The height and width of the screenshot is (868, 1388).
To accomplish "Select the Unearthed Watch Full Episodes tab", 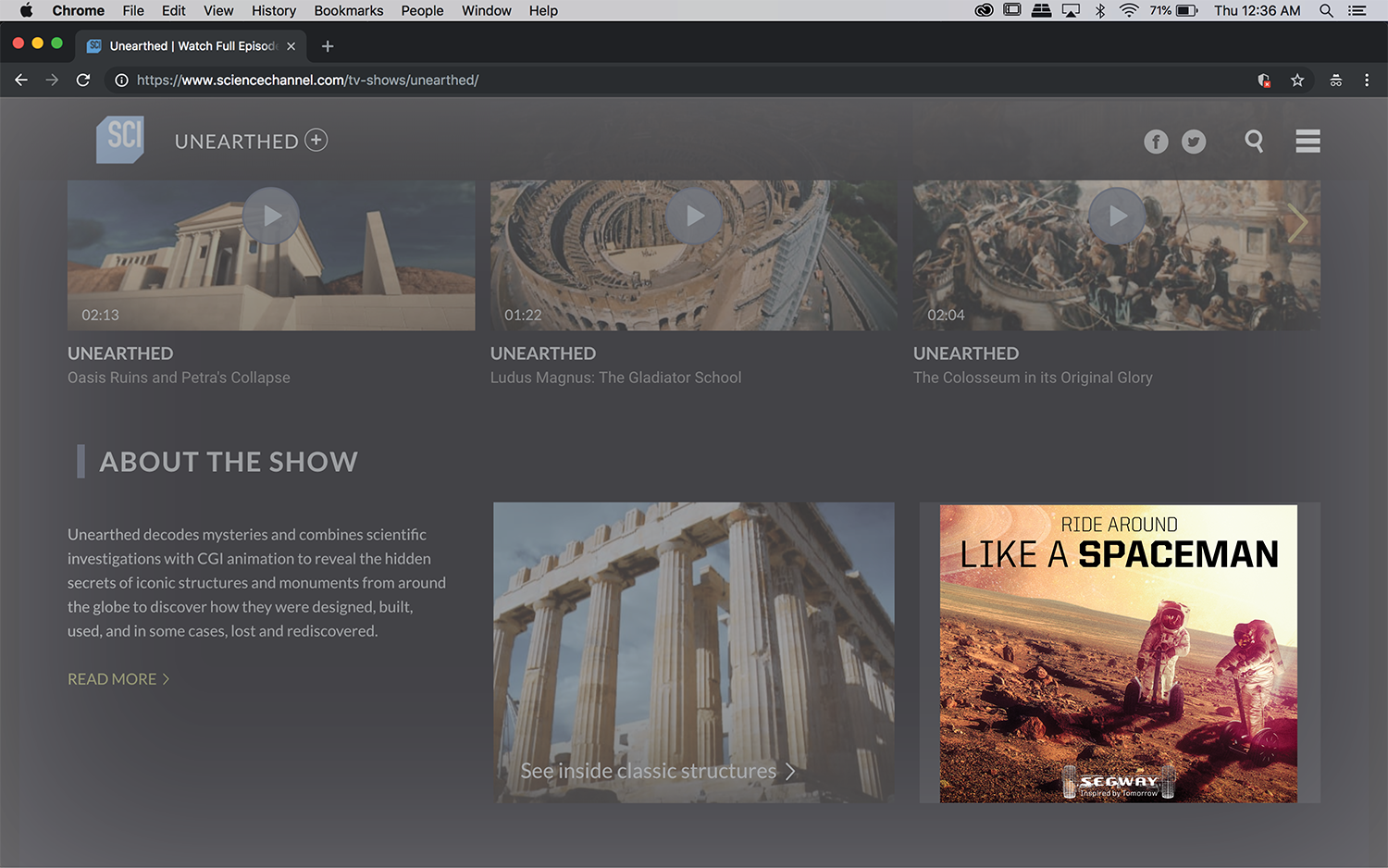I will click(x=192, y=46).
